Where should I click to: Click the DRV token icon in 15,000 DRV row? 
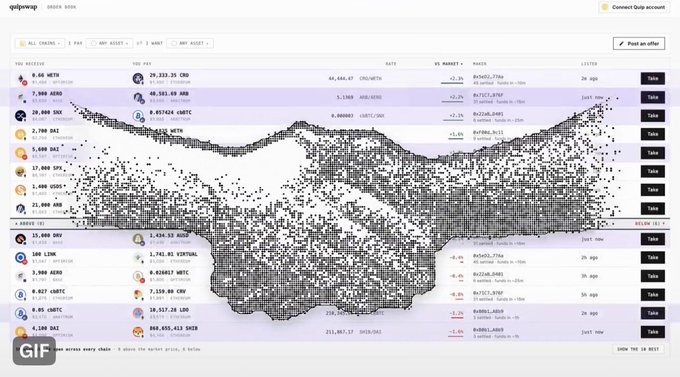coord(21,239)
